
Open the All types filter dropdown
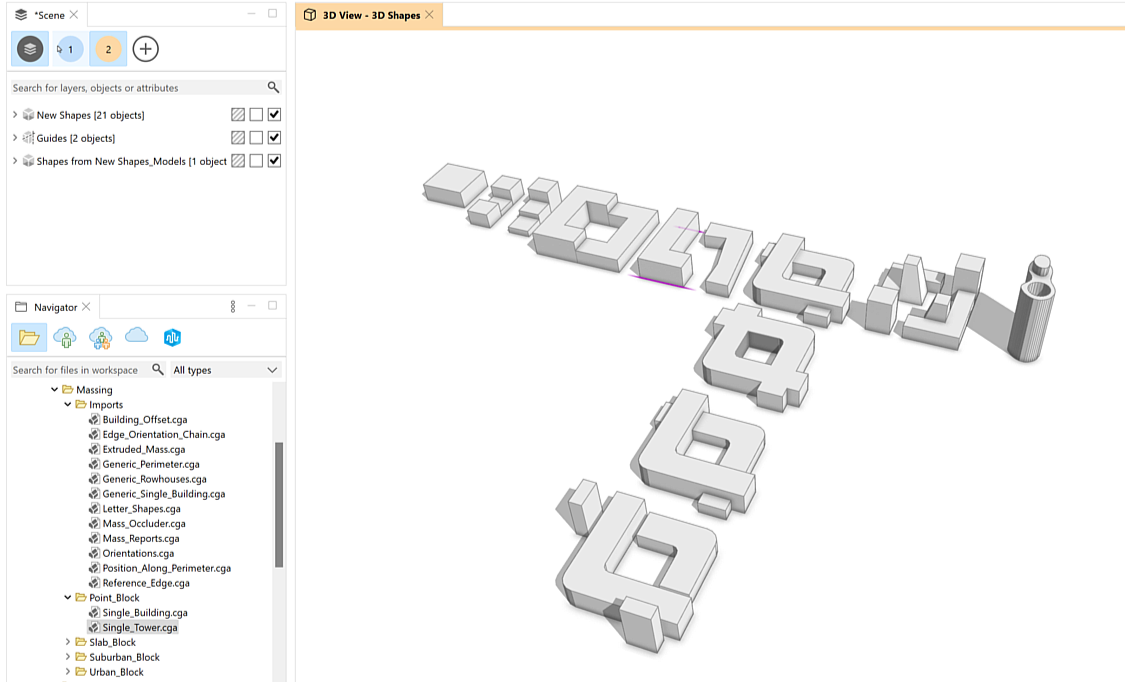(225, 370)
